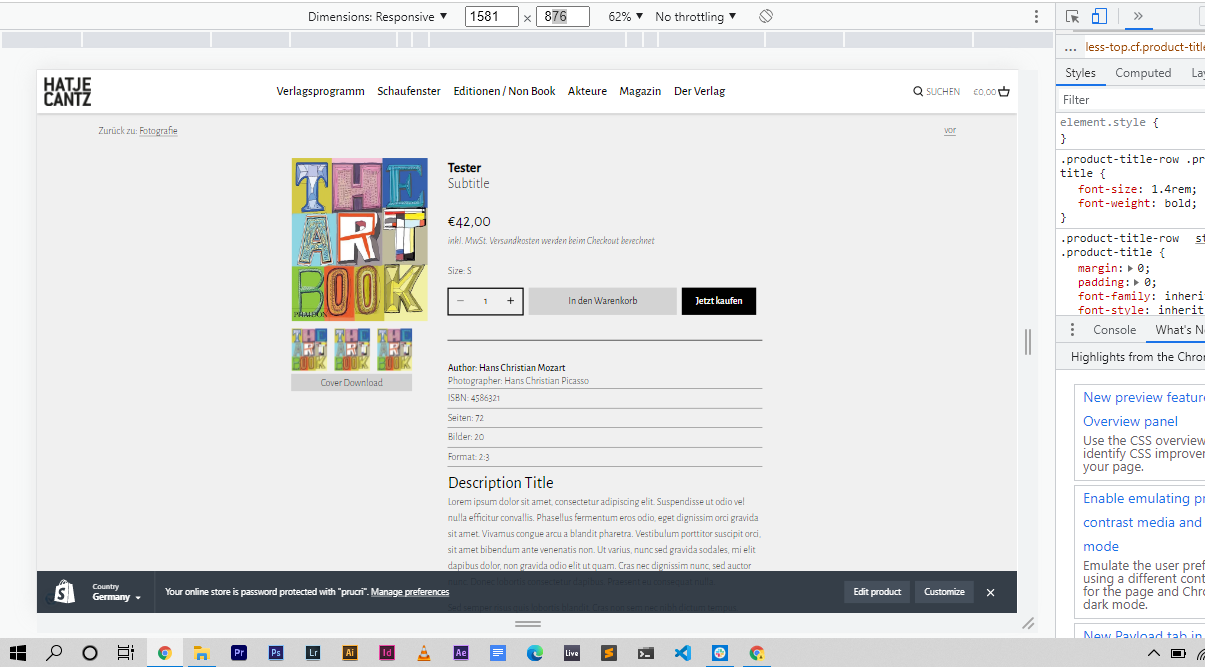Select the second cover thumbnail

[352, 349]
